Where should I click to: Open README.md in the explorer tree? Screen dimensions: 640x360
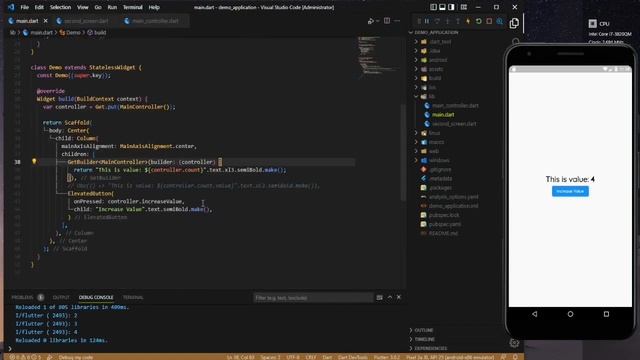(x=443, y=233)
